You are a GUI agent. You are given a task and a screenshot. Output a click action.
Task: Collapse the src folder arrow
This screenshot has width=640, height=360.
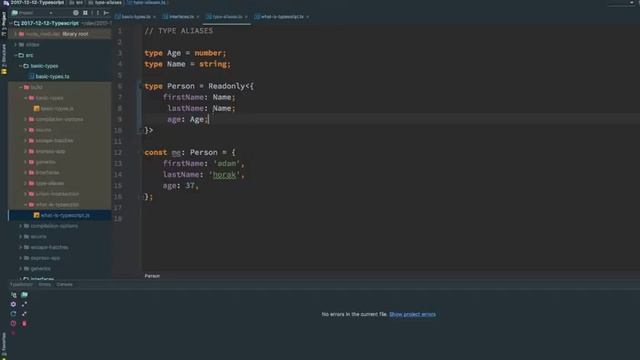[x=16, y=55]
